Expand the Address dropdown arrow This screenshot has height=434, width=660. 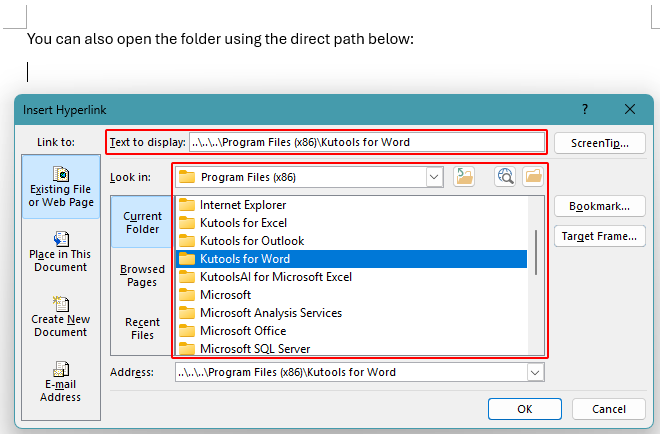tap(535, 373)
